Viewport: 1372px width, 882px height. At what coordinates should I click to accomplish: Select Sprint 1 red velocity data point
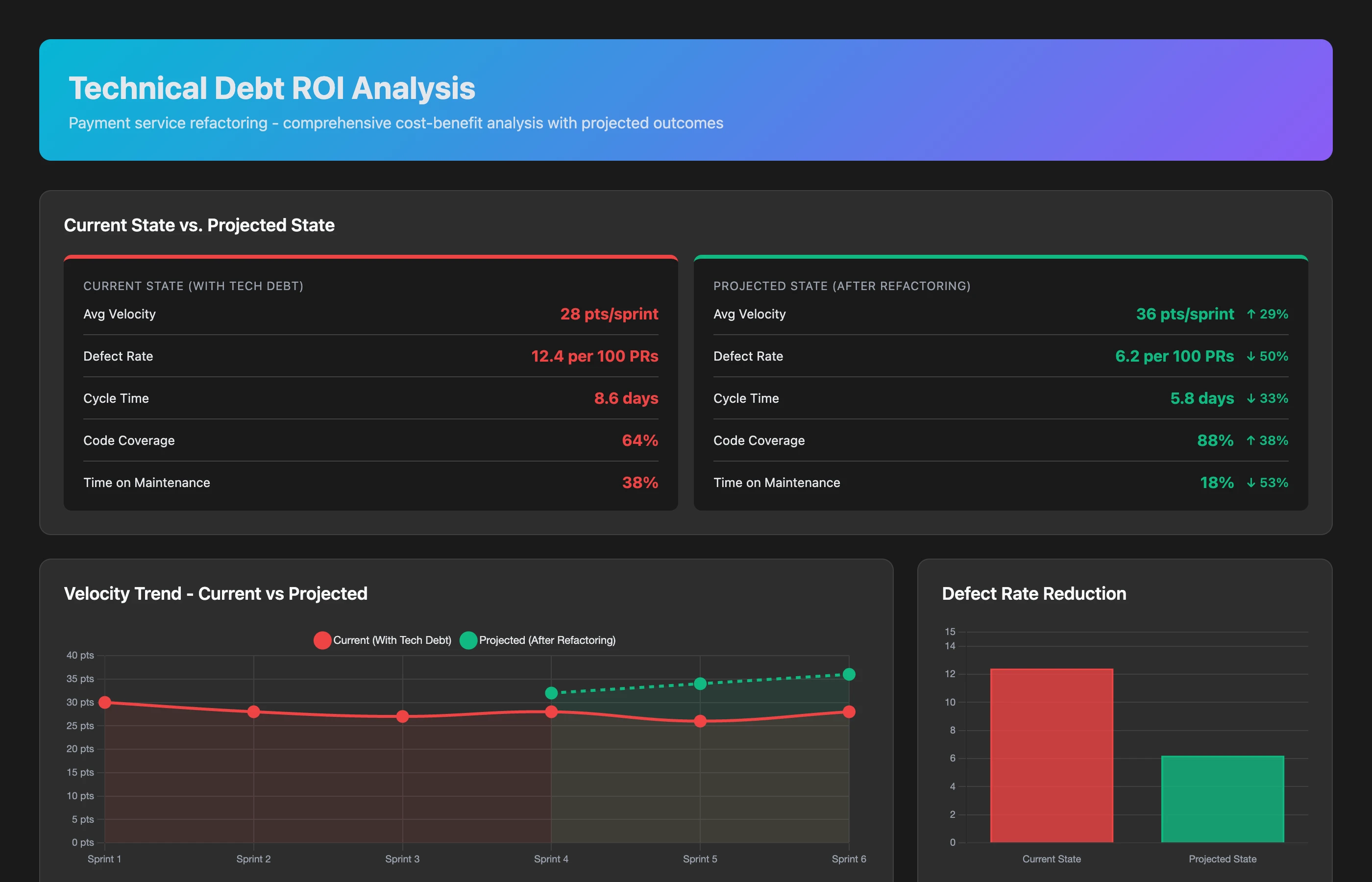pyautogui.click(x=105, y=702)
